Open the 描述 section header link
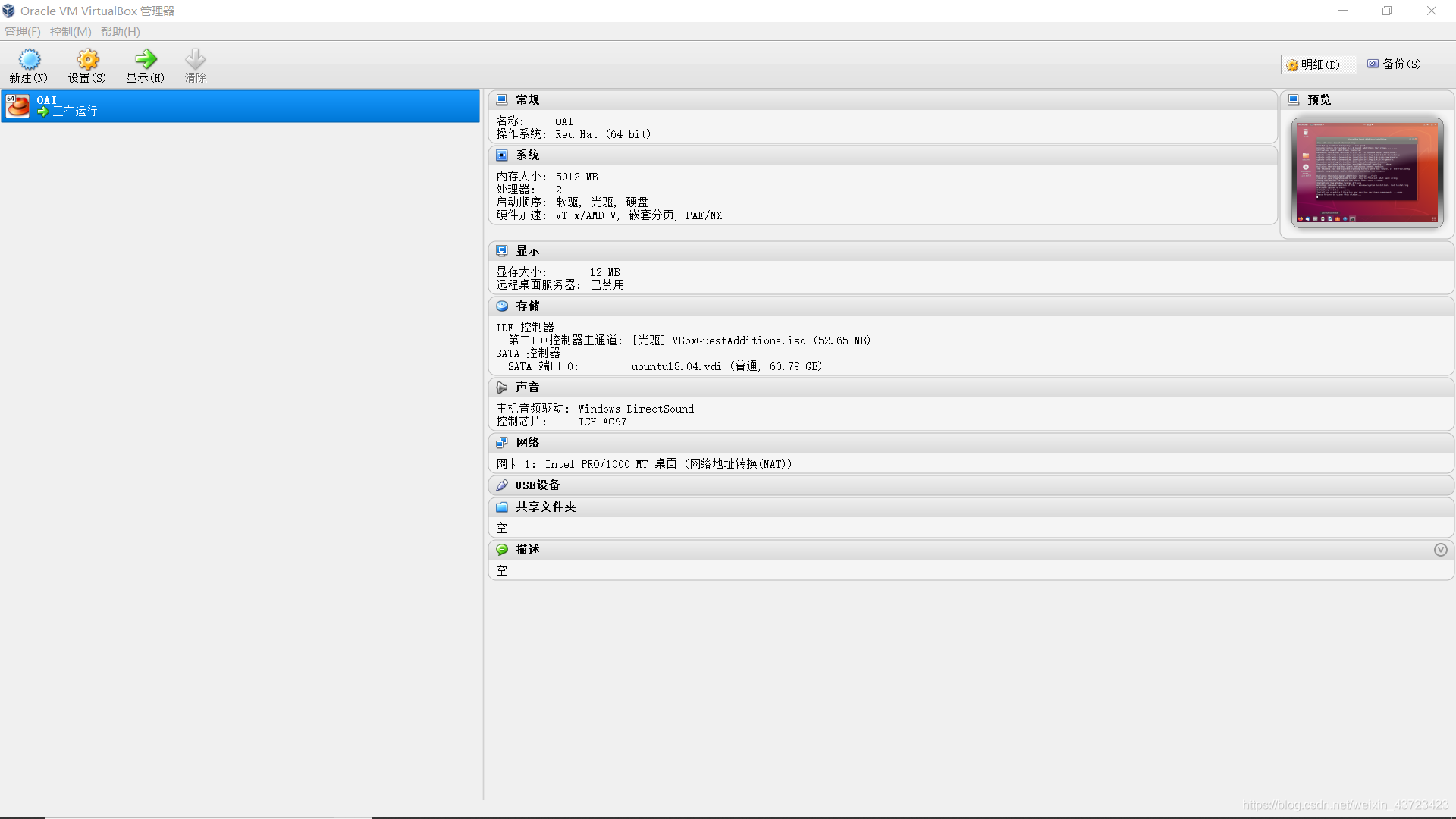 528,549
